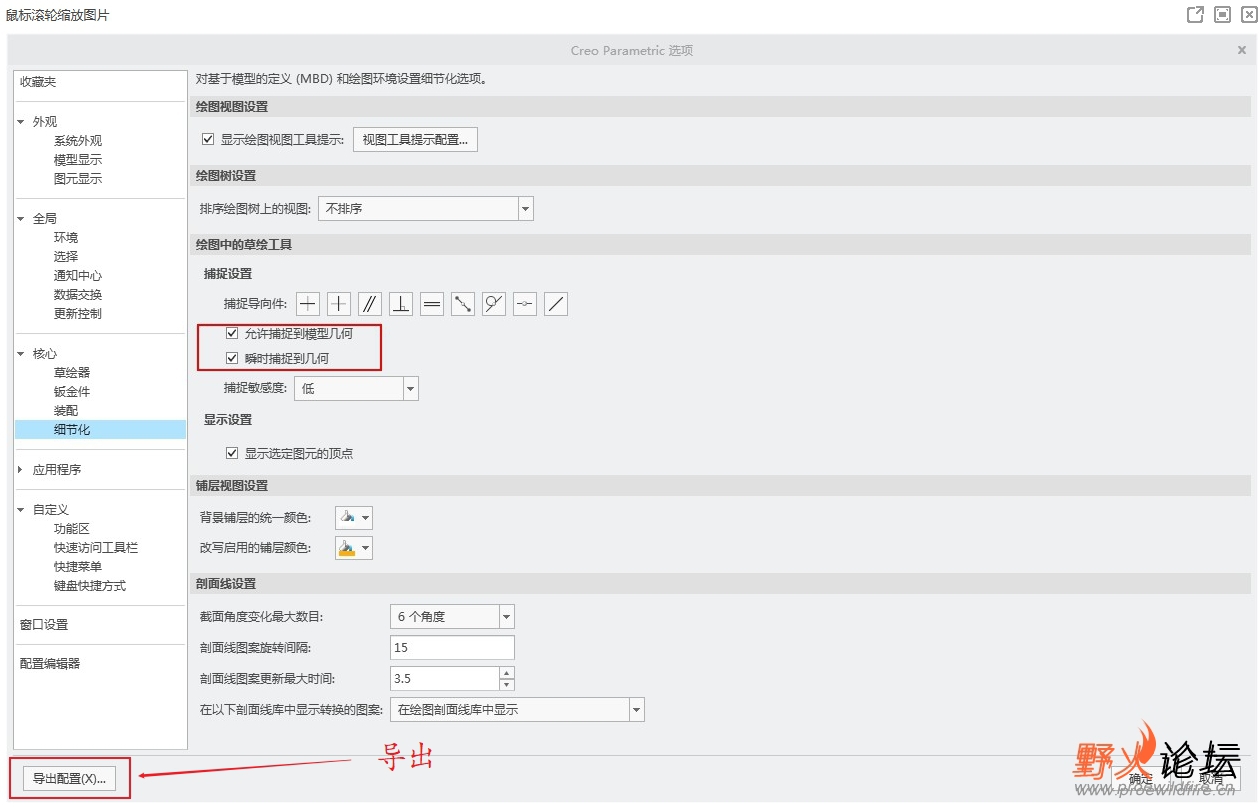Toggle the midpoint snap guide icon
The width and height of the screenshot is (1260, 807).
525,304
